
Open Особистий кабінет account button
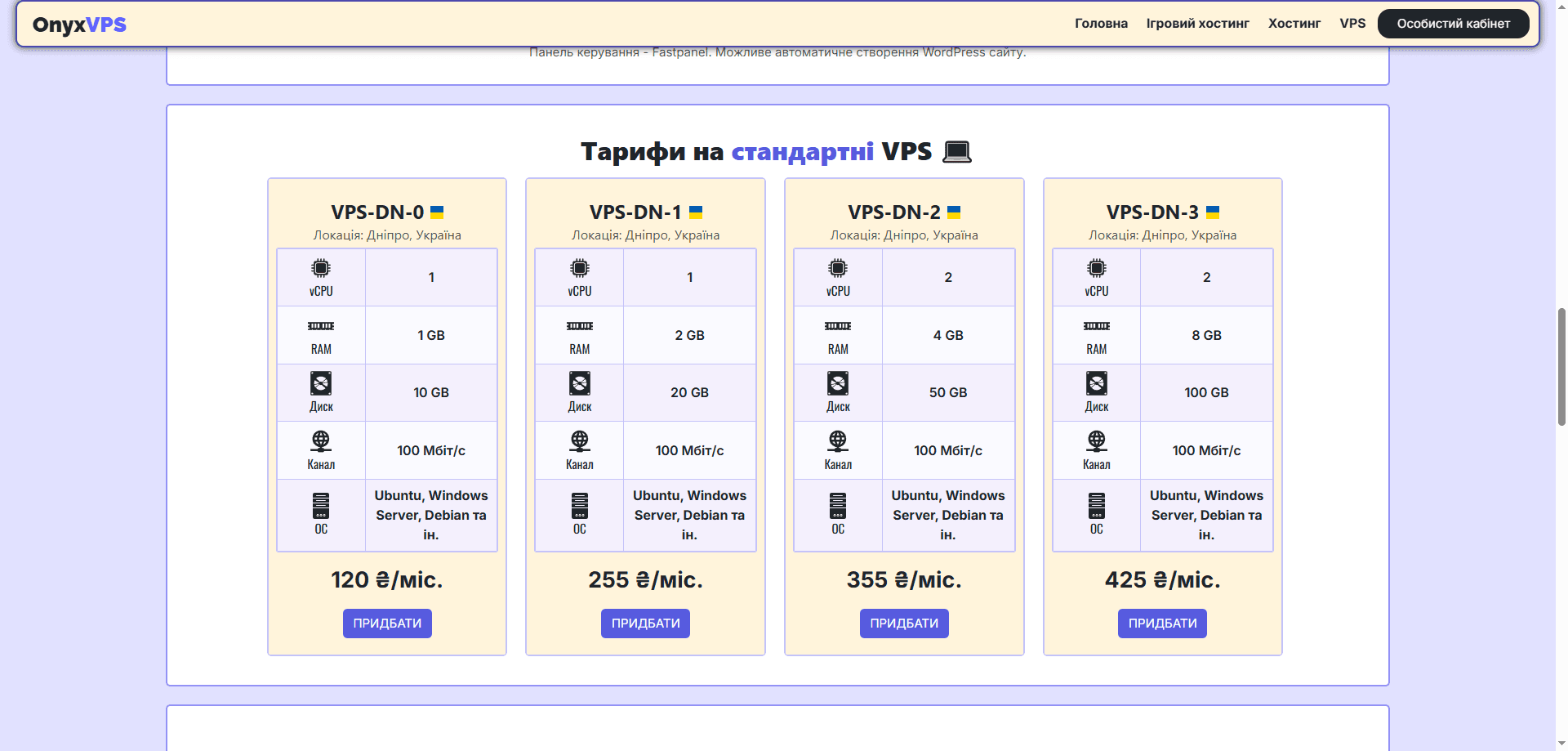click(1453, 24)
